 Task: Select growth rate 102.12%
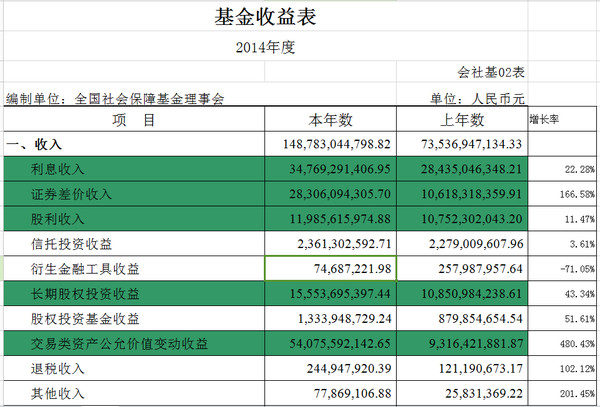click(x=562, y=368)
